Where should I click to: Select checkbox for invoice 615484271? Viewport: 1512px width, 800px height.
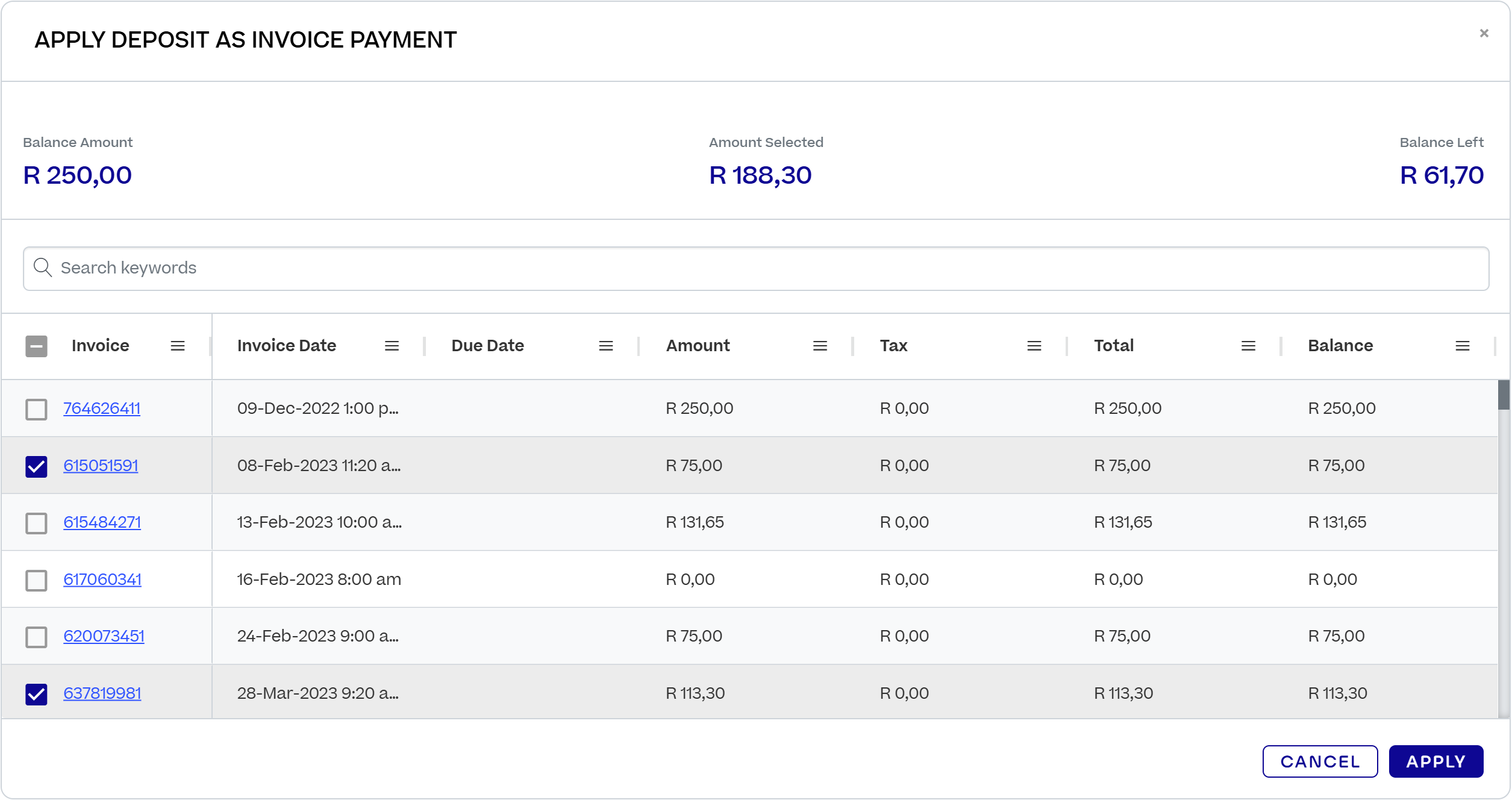click(x=36, y=523)
